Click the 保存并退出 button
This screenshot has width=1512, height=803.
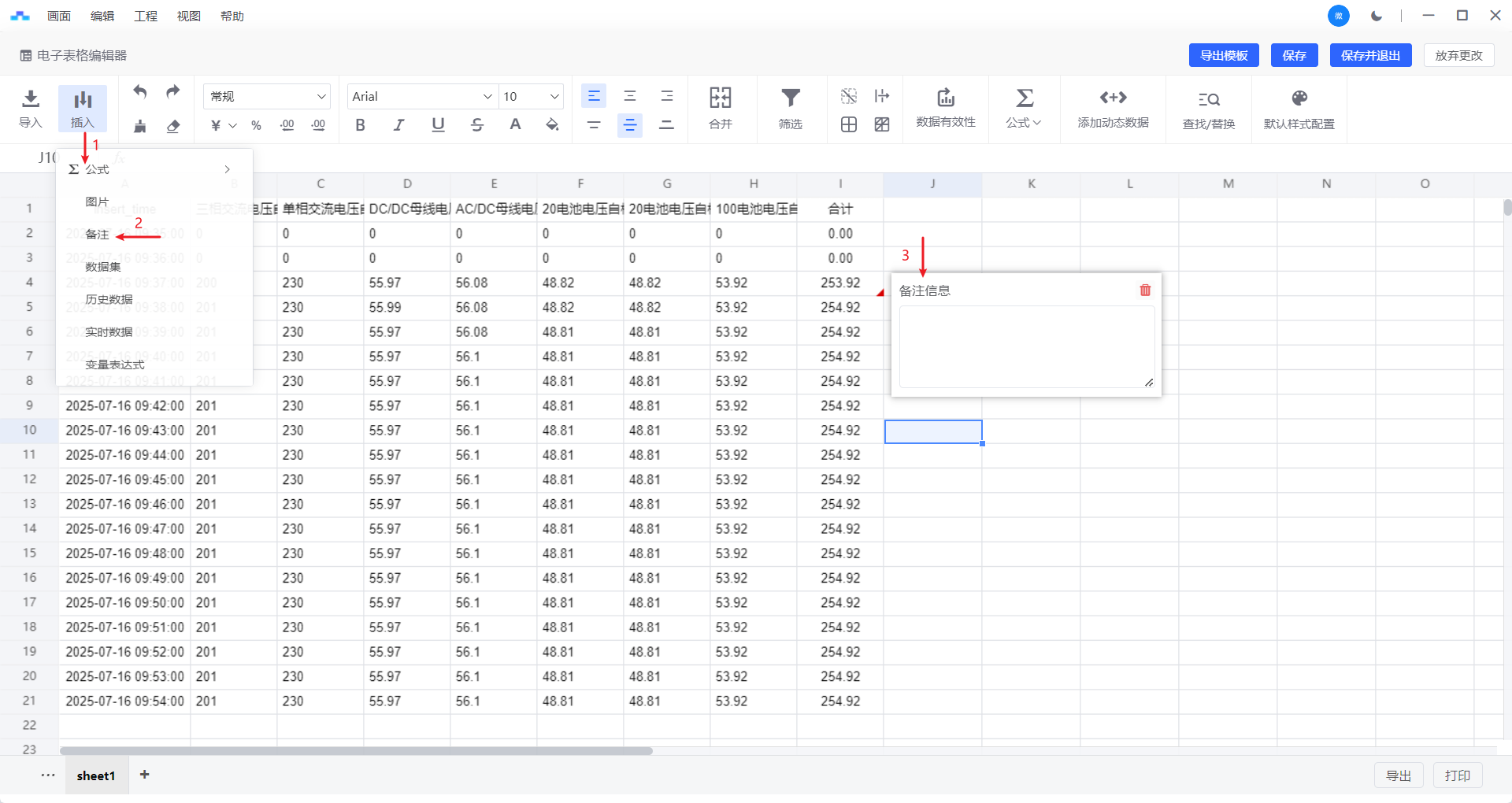pyautogui.click(x=1370, y=55)
